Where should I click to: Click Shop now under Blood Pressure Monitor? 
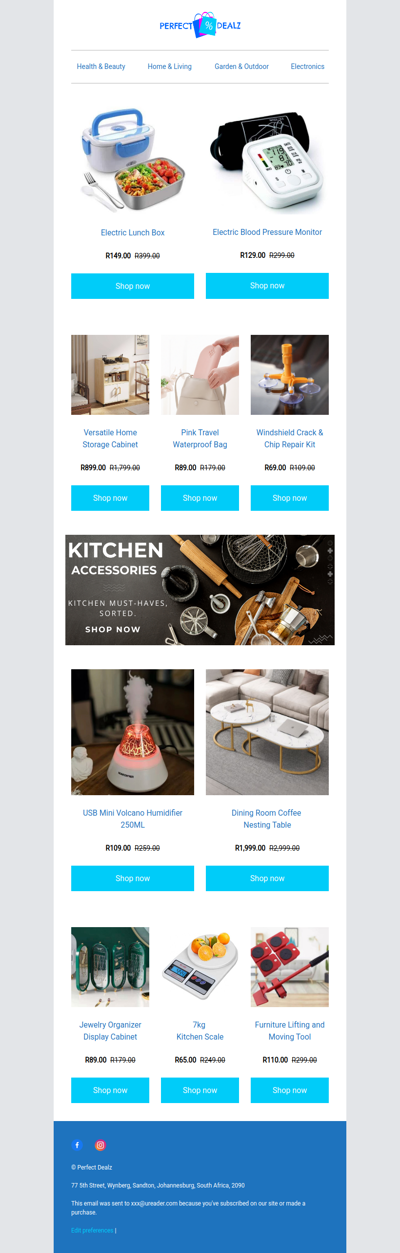(x=267, y=285)
